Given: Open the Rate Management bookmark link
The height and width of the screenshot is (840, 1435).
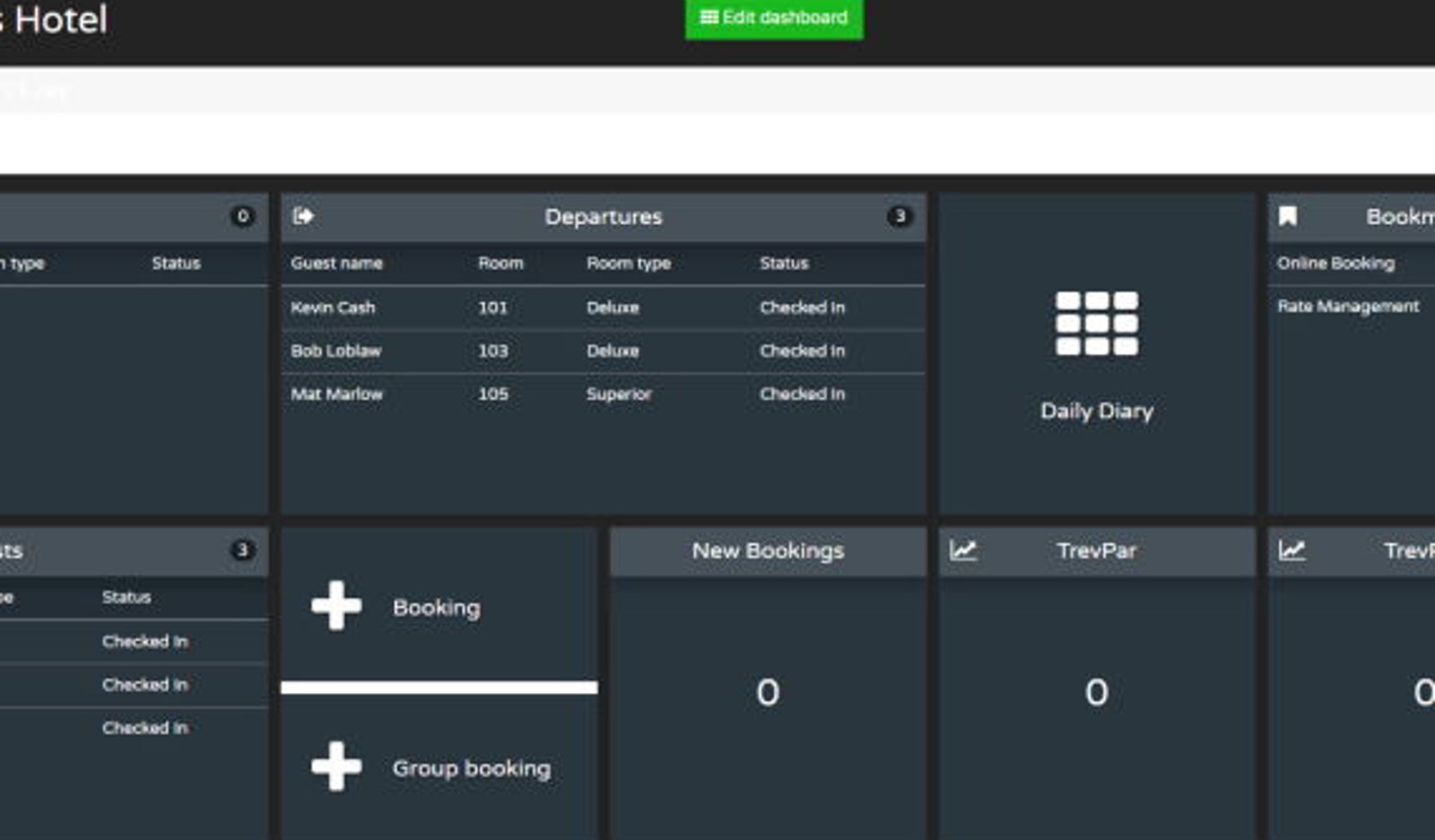Looking at the screenshot, I should coord(1348,306).
